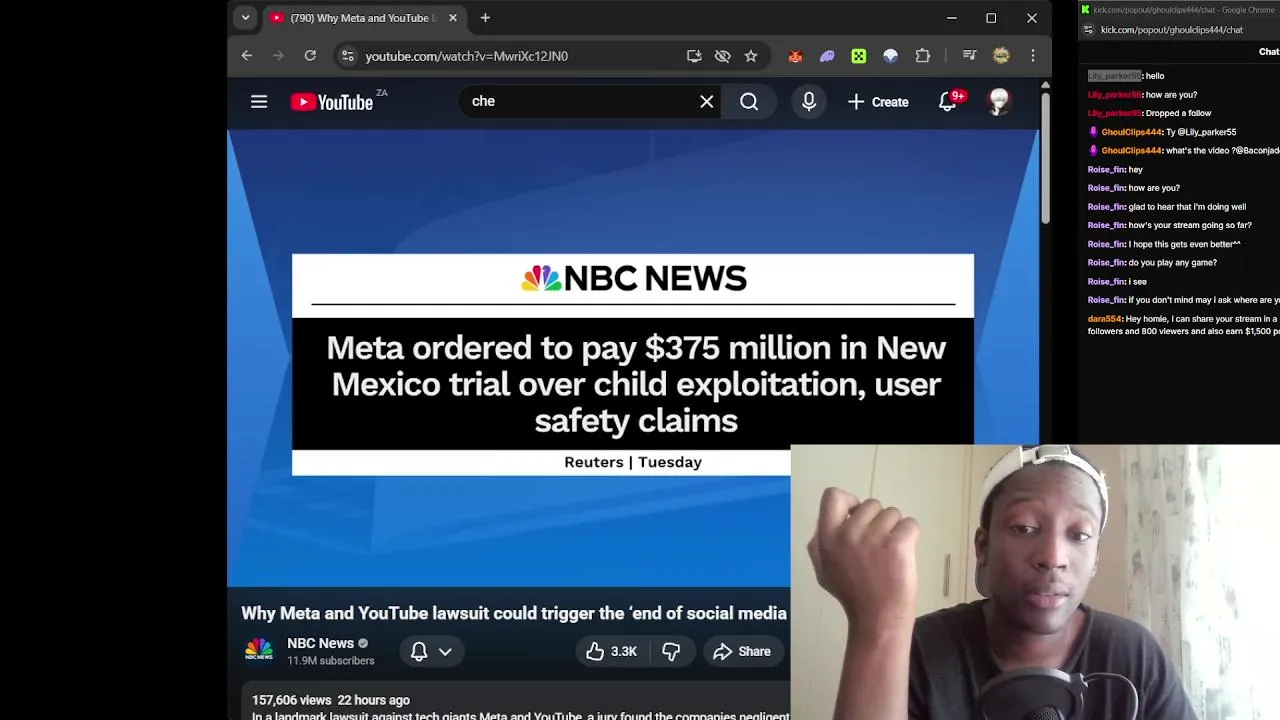The width and height of the screenshot is (1280, 720).
Task: Open the MetaMask fox extension
Action: pos(795,56)
